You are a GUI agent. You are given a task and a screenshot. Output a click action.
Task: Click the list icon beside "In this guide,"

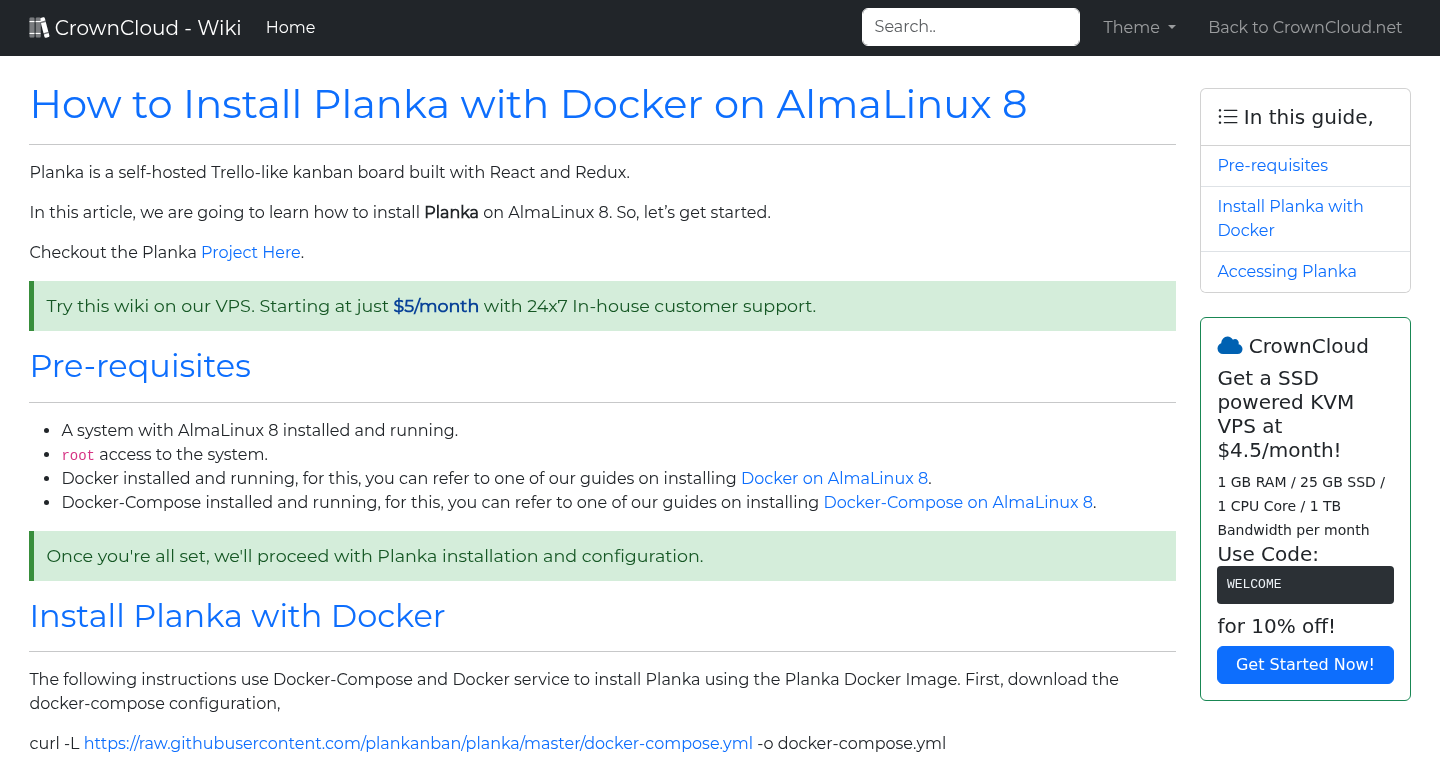click(1227, 116)
